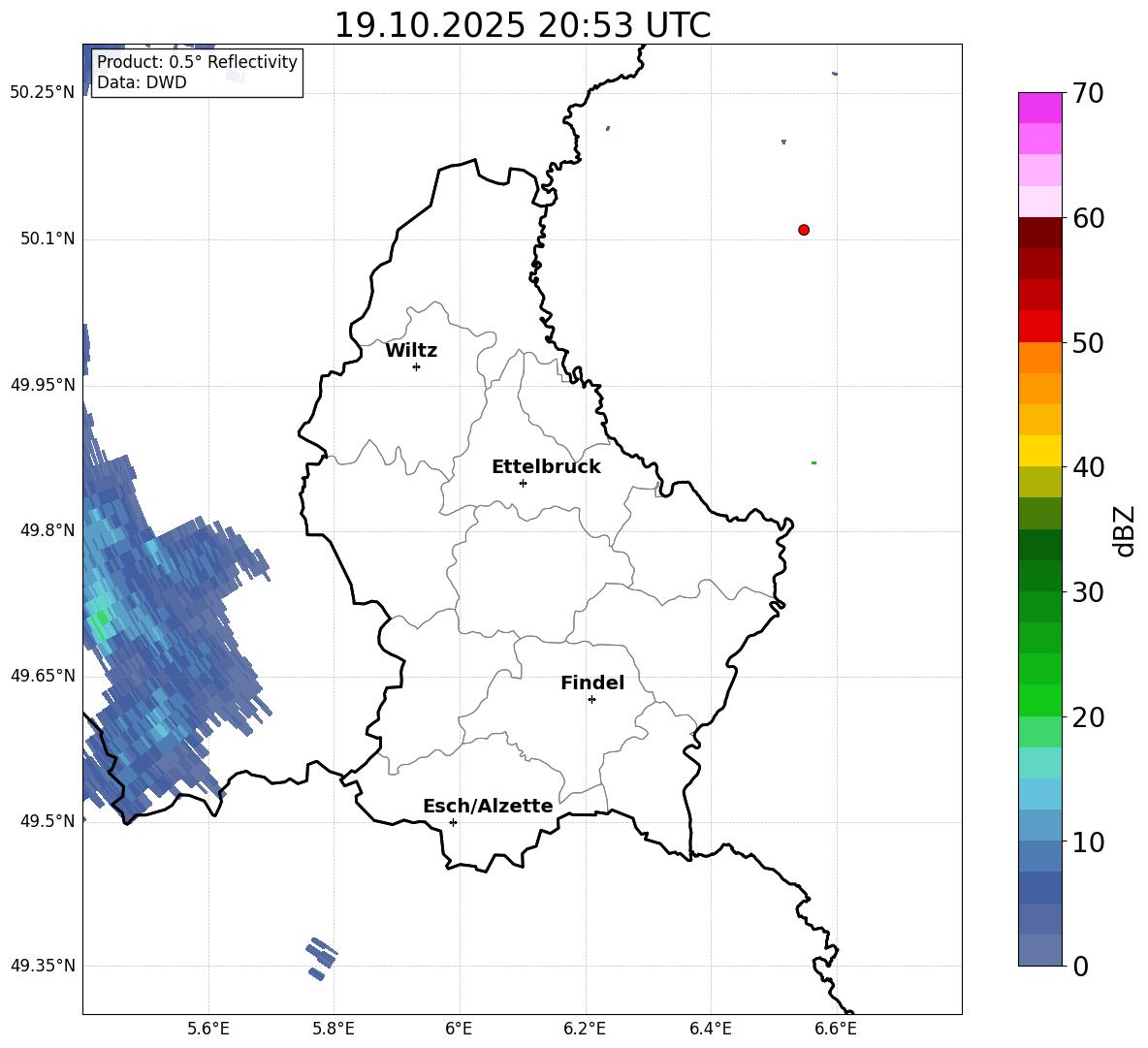Click the dBZ colorbar axis label
Image resolution: width=1148 pixels, height=1048 pixels.
(1123, 530)
